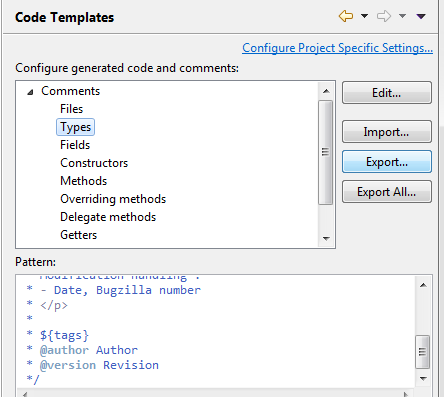Click the grayed forward navigation arrow
Viewport: 444px width, 397px height.
[384, 16]
